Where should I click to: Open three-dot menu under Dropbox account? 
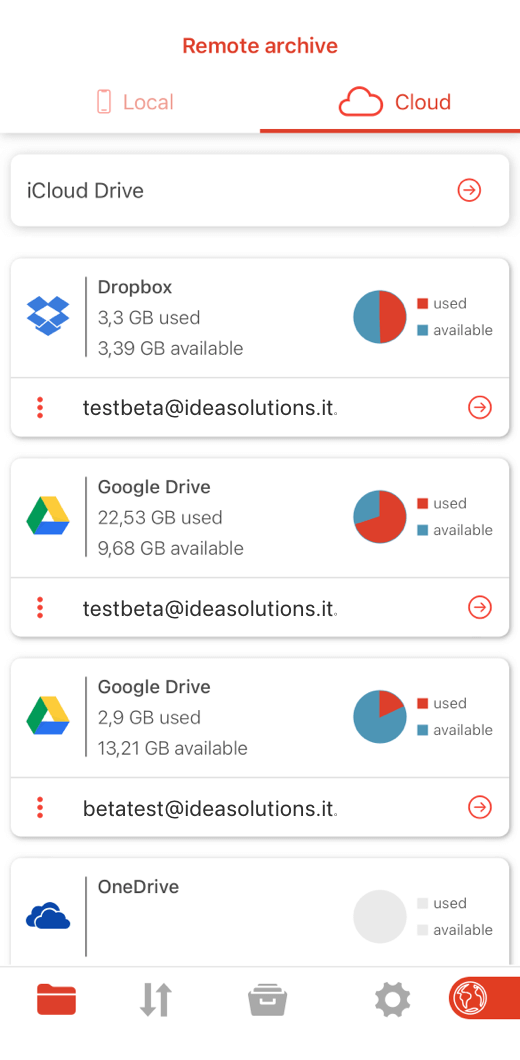(40, 408)
